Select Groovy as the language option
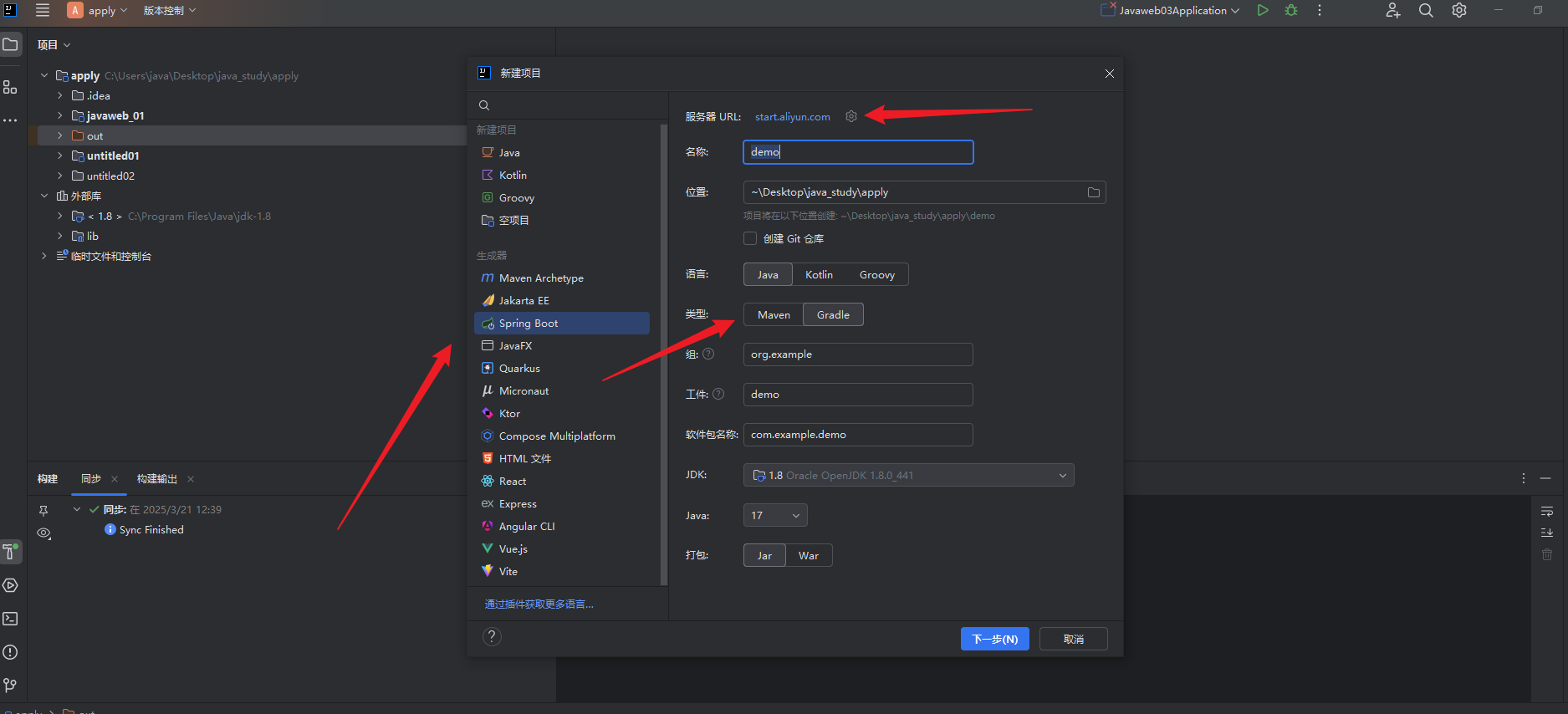 pos(877,274)
